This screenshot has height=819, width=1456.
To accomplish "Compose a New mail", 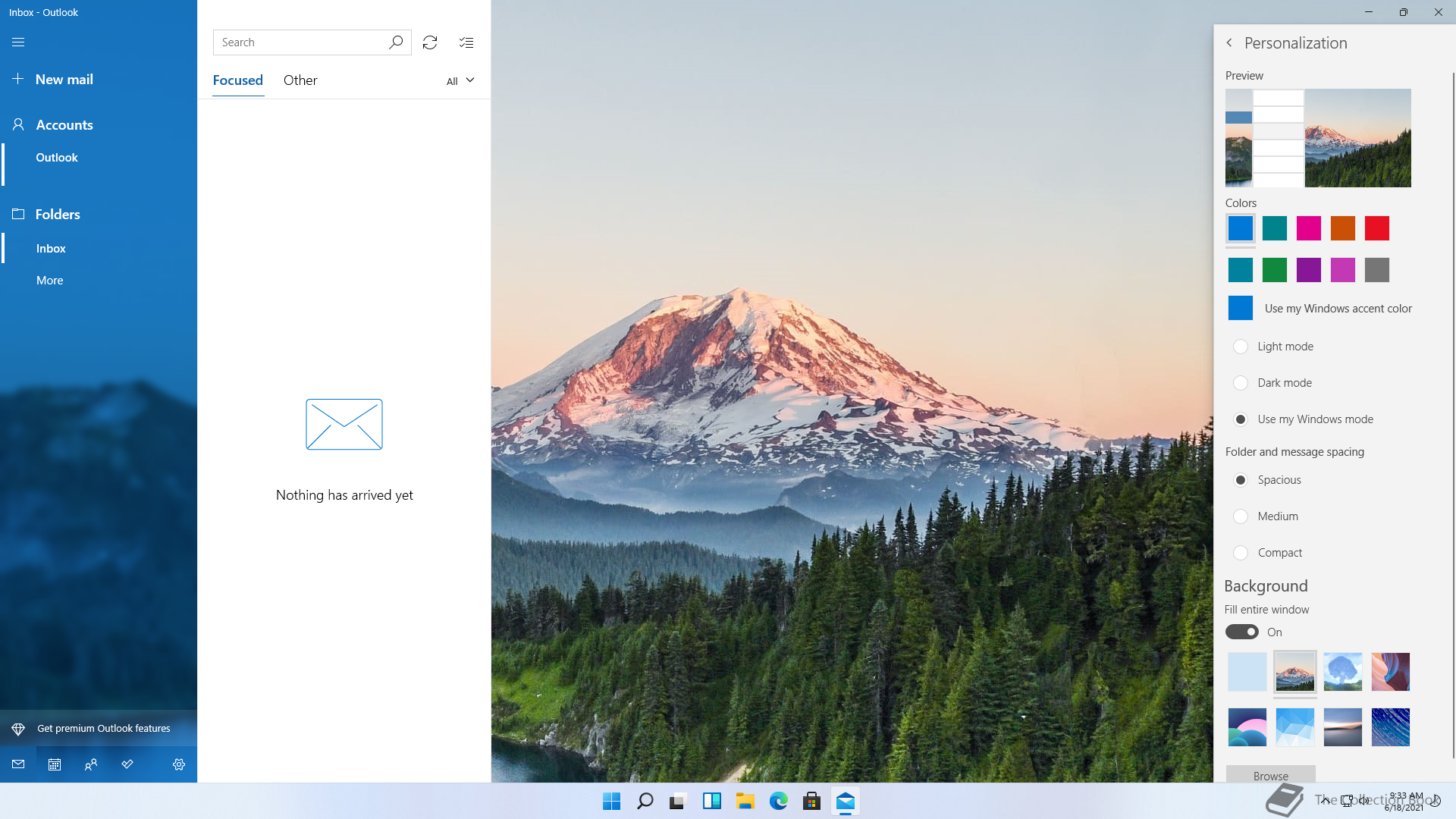I will point(64,80).
